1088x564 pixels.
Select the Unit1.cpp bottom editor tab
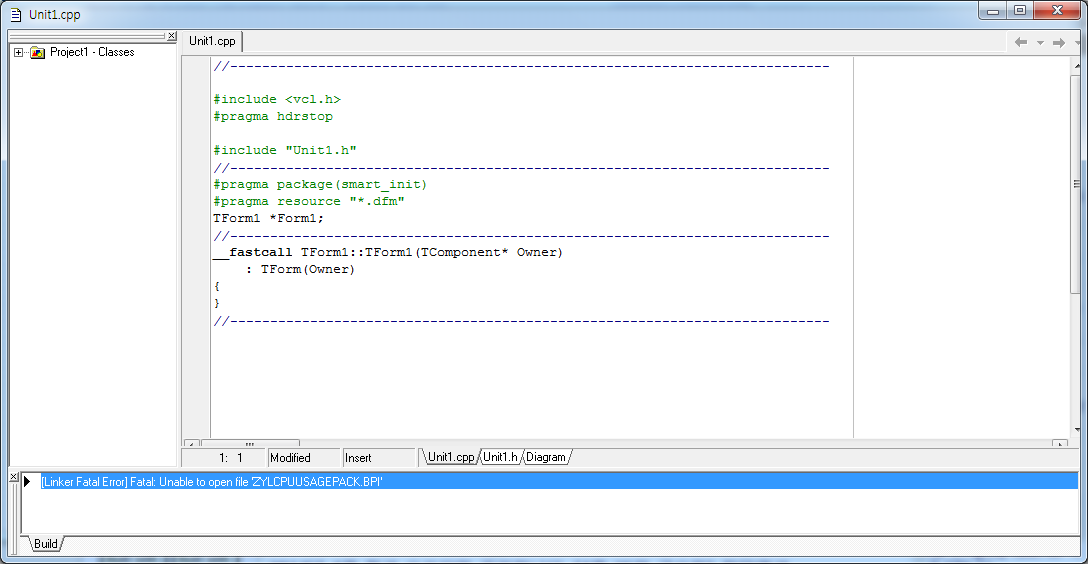point(451,457)
